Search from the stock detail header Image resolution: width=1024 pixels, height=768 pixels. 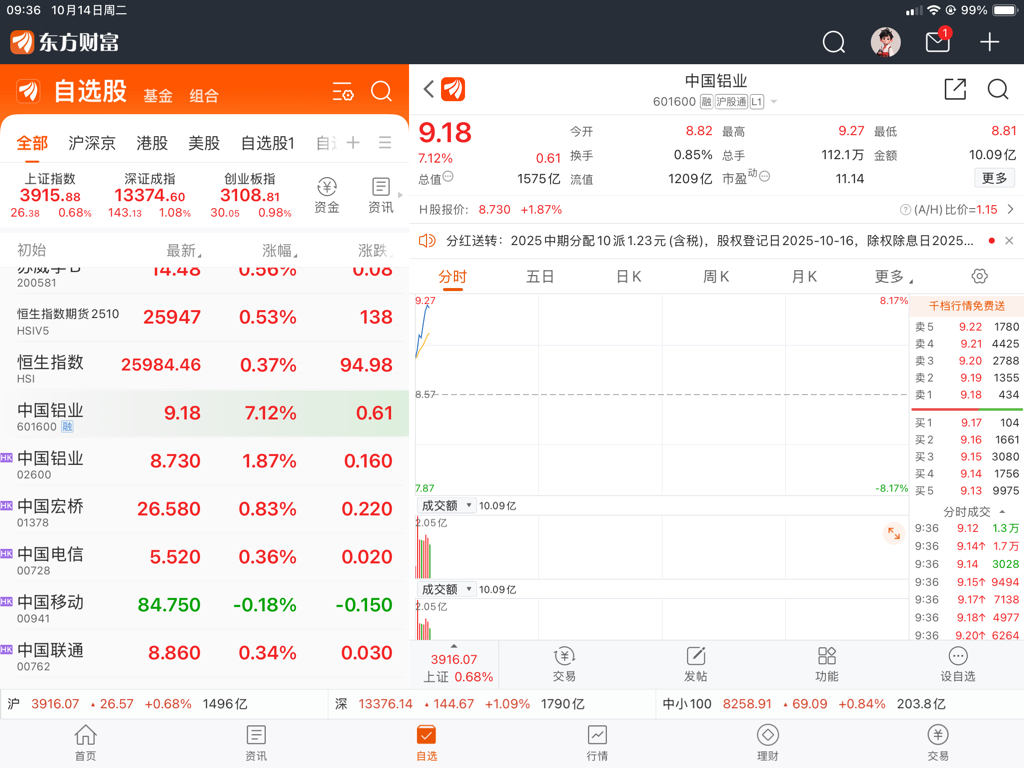pyautogui.click(x=998, y=89)
